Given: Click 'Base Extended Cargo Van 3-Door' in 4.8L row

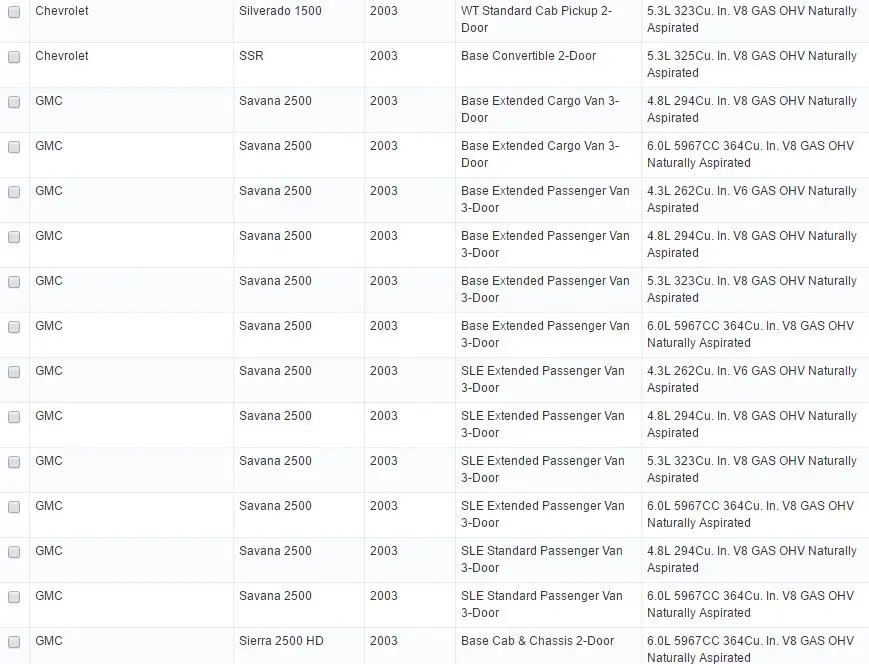Looking at the screenshot, I should tap(540, 109).
